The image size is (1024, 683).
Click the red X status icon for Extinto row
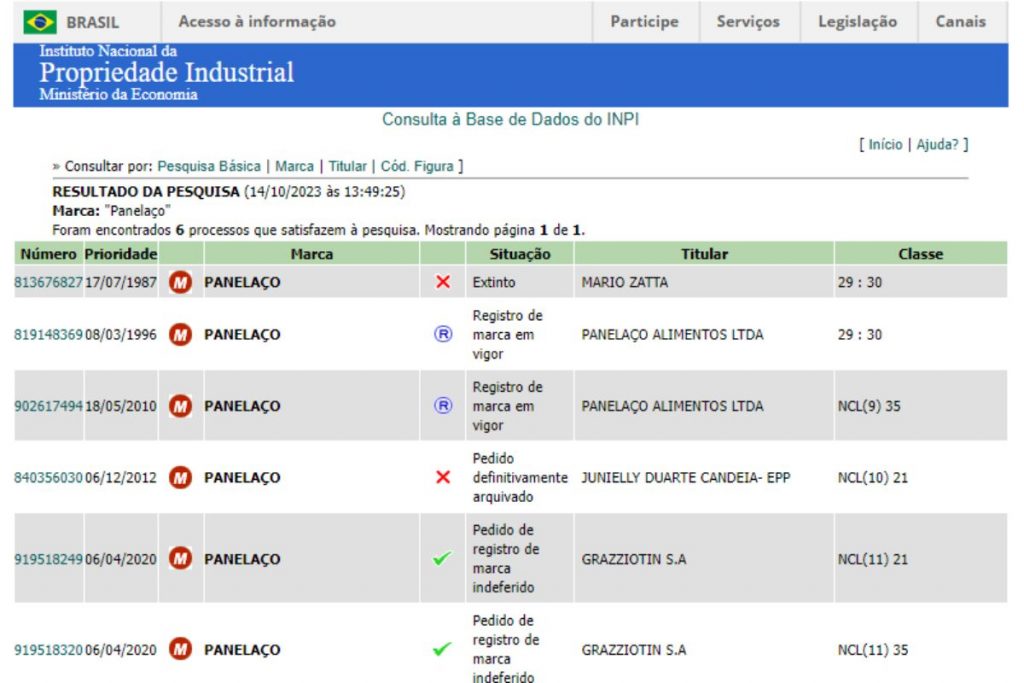click(x=443, y=282)
